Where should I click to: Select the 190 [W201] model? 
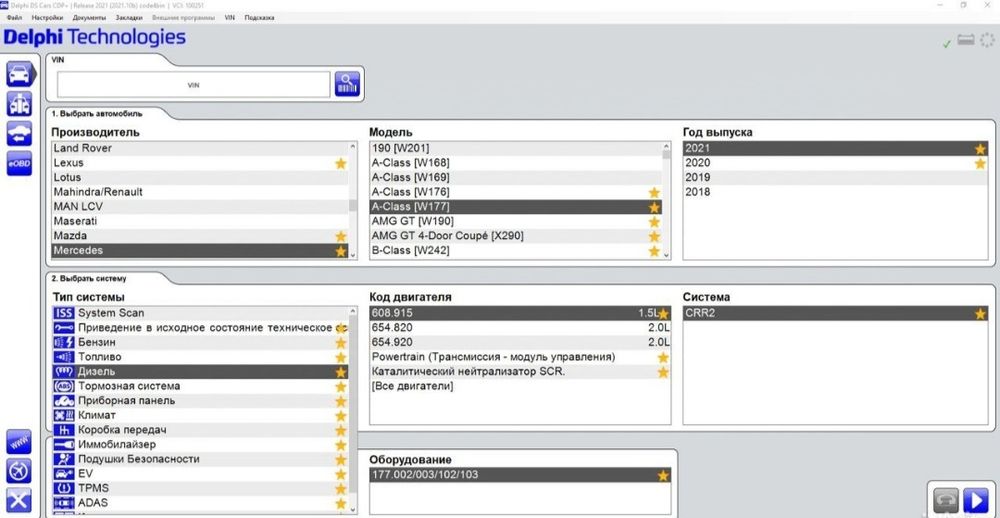click(x=516, y=148)
